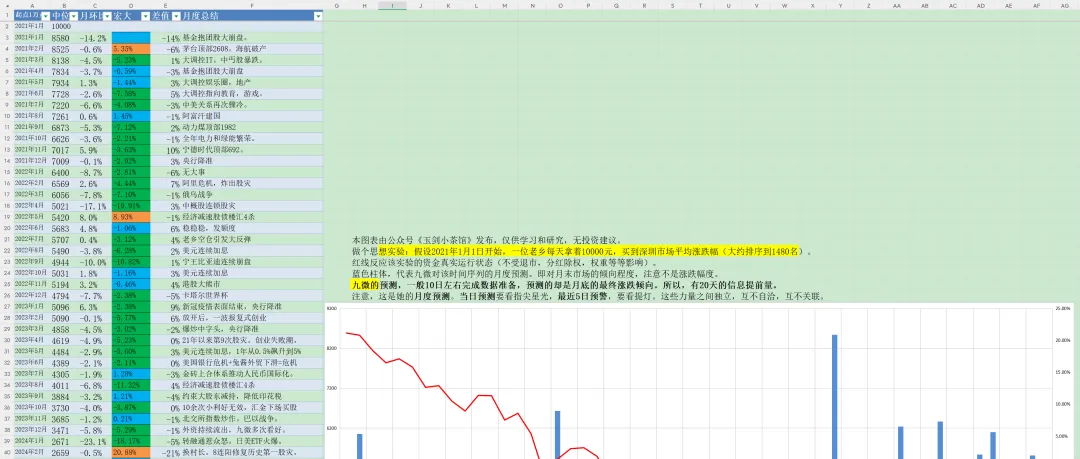Click the 月度总结 header cell

point(252,15)
